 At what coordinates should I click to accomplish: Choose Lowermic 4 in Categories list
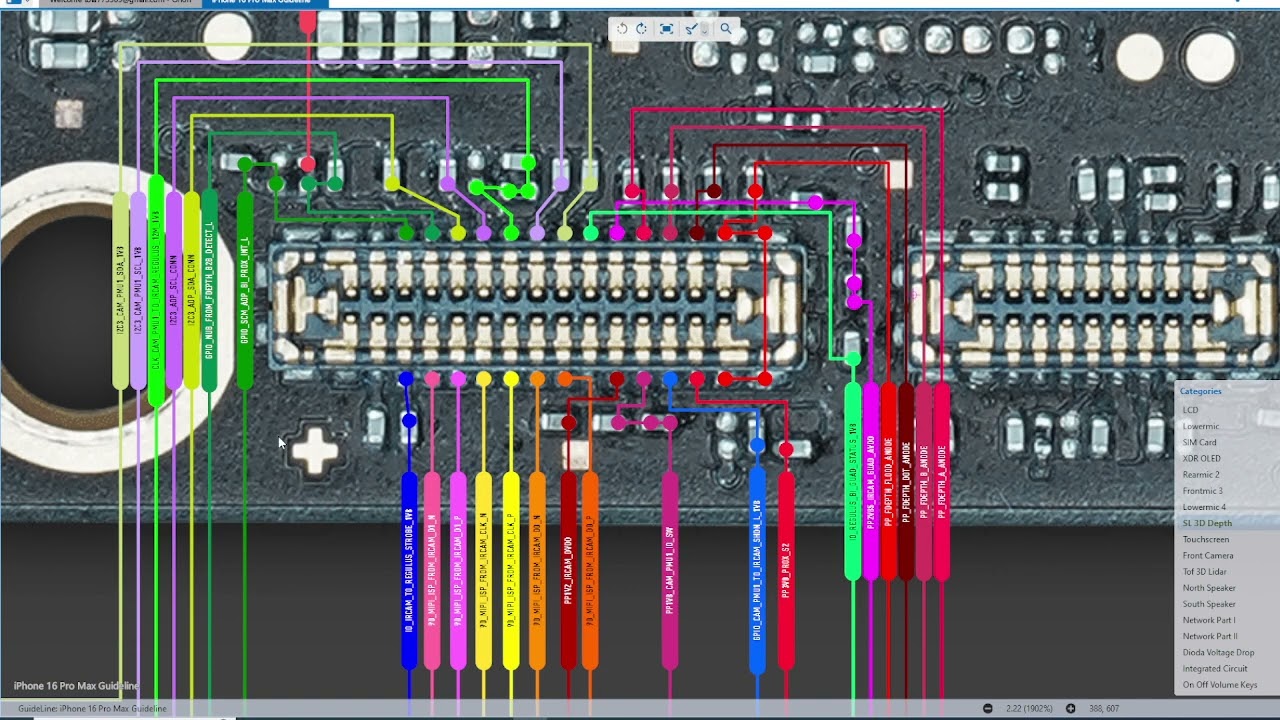(x=1203, y=507)
